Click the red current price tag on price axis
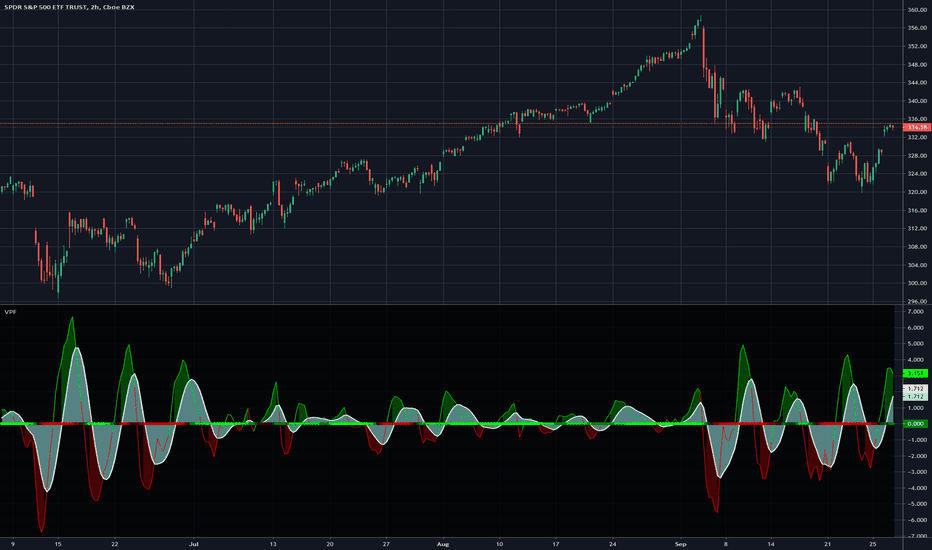 click(916, 127)
